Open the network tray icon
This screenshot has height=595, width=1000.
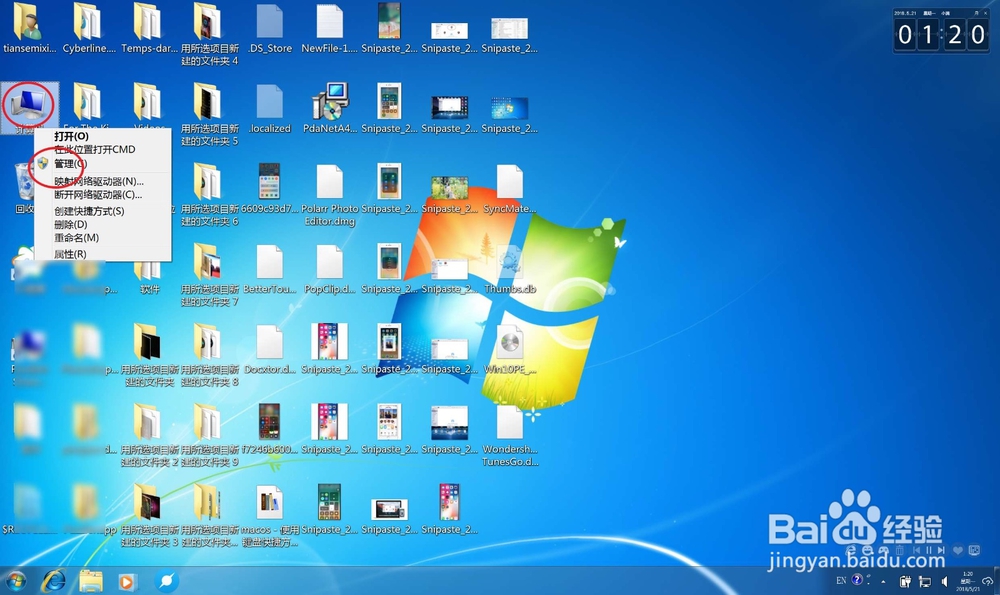pos(925,581)
